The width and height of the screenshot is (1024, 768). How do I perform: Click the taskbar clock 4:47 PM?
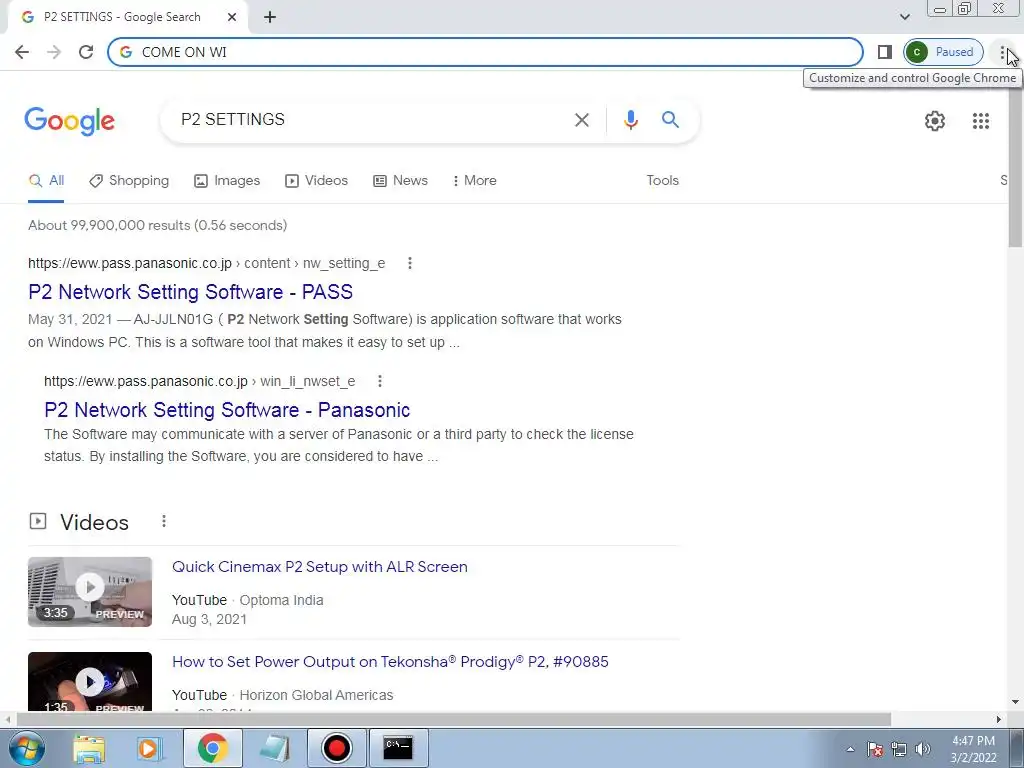coord(973,741)
